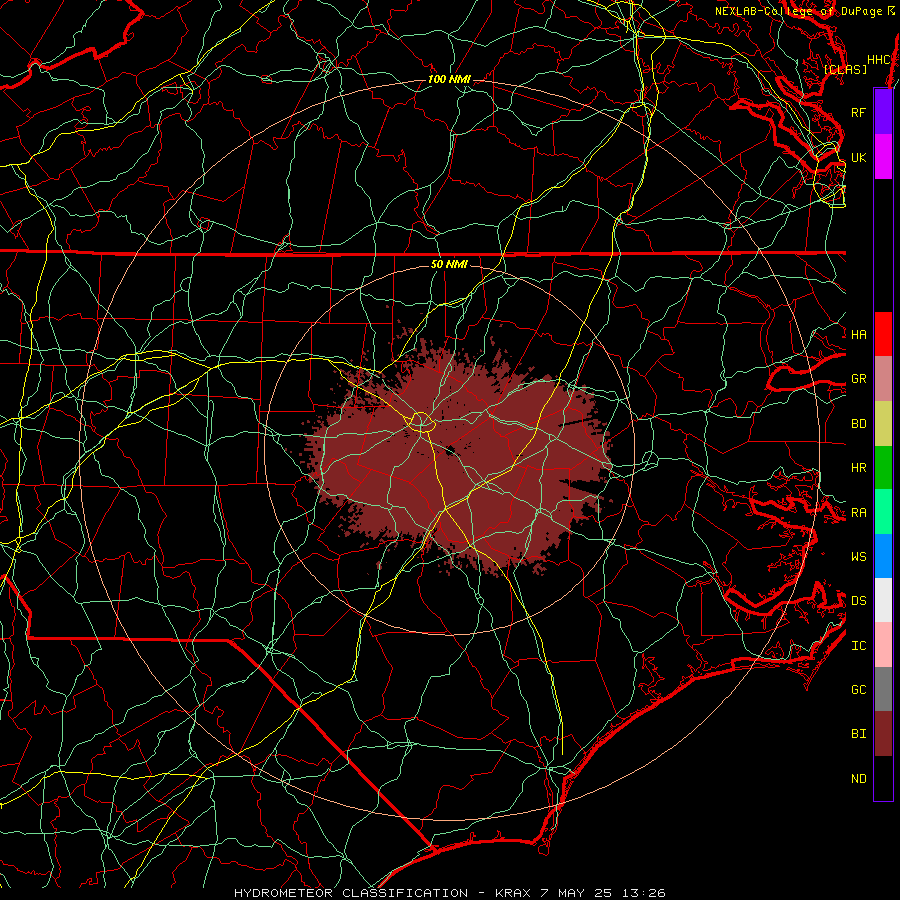Click the DS white legend swatch
The width and height of the screenshot is (900, 900).
tap(883, 600)
